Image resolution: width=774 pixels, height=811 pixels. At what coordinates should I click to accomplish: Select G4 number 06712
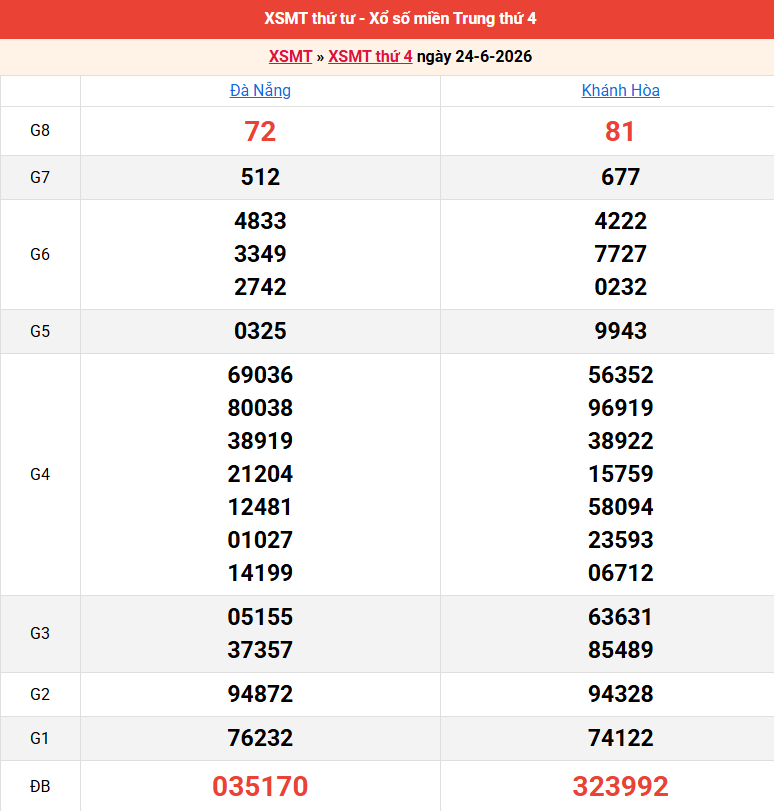[x=620, y=574]
